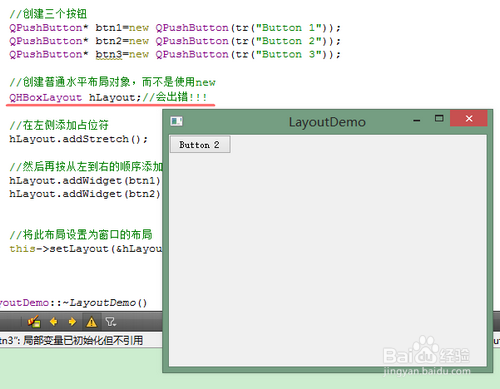Click the comment '//创建普通水平布局对象'
The width and height of the screenshot is (500, 389).
pyautogui.click(x=112, y=82)
